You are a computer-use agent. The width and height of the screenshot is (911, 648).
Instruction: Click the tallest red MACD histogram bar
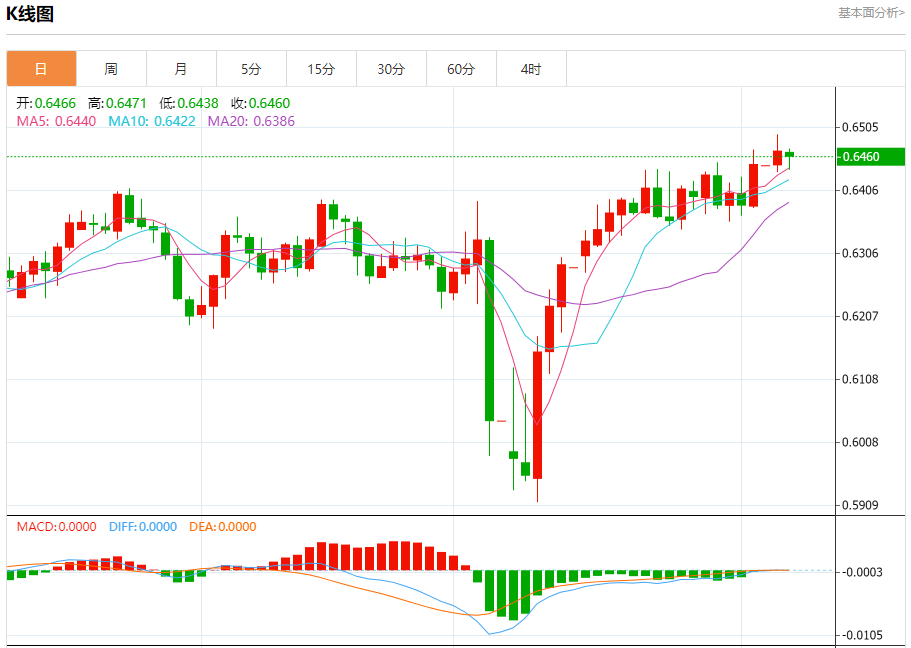(393, 556)
